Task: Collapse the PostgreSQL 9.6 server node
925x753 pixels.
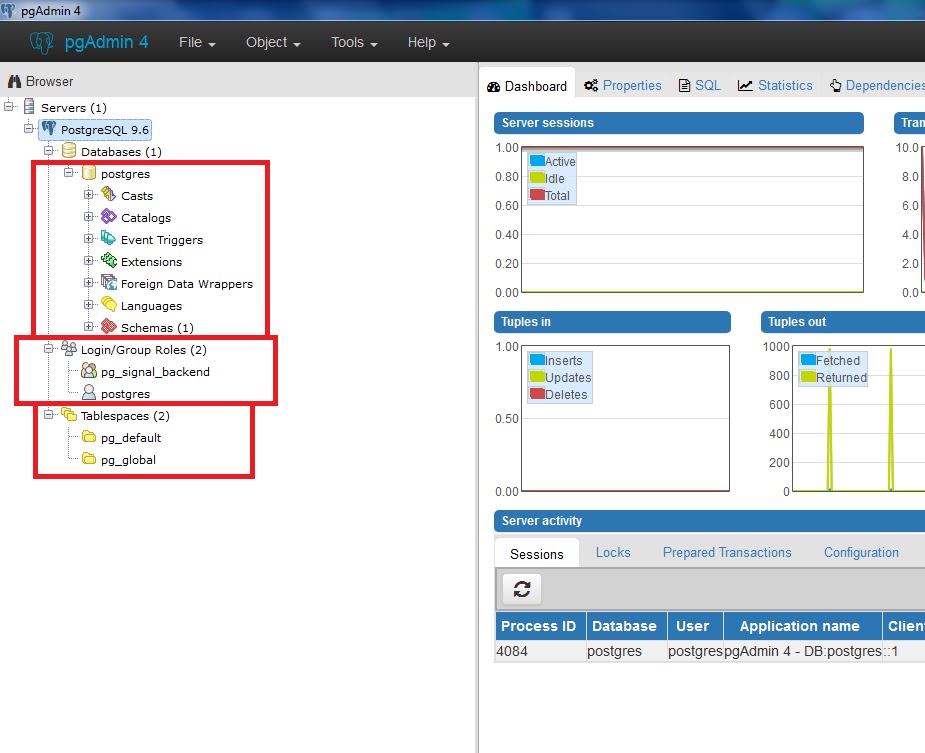Action: [28, 128]
